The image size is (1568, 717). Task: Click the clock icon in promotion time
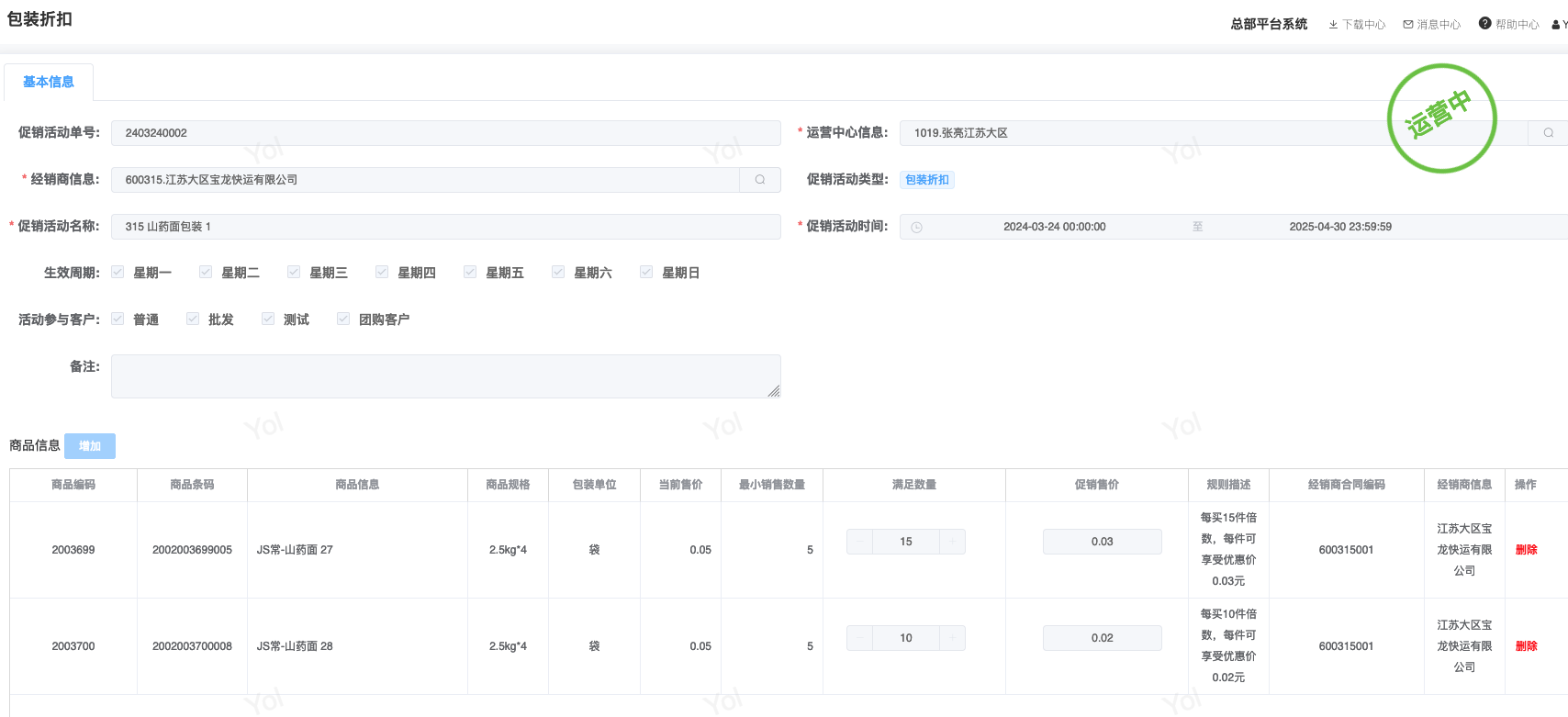click(x=916, y=227)
